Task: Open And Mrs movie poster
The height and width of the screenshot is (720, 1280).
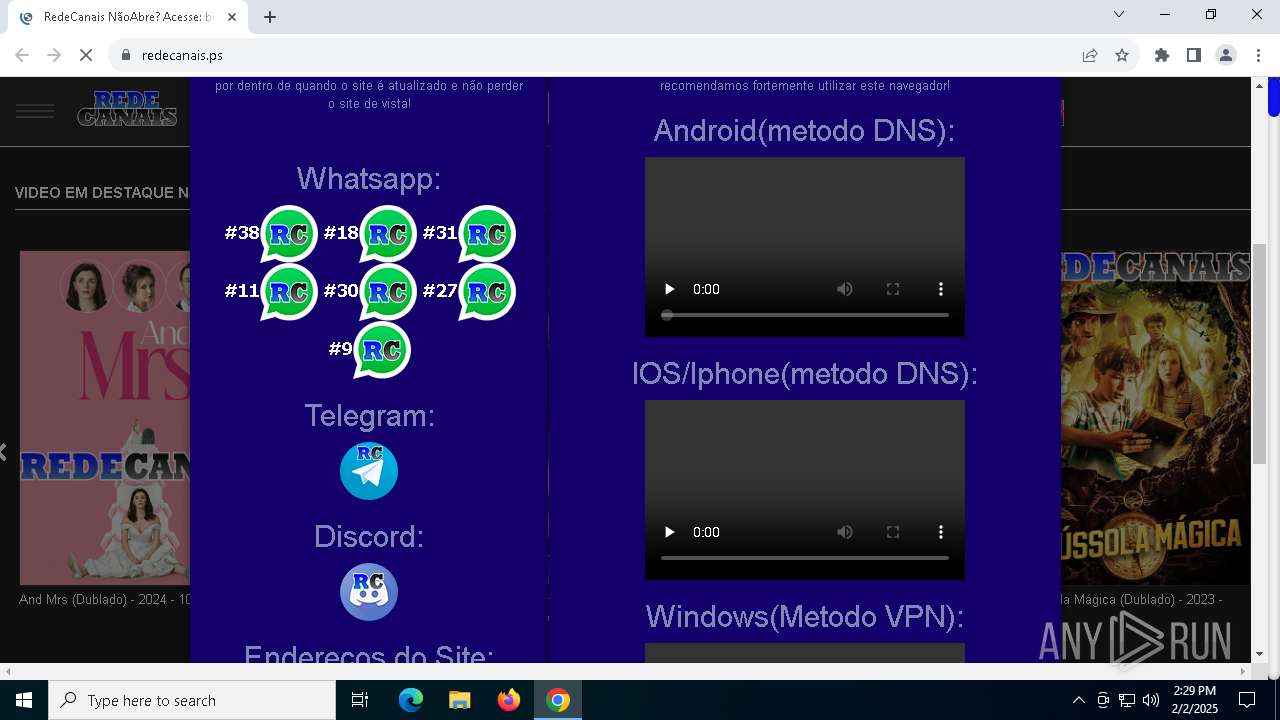Action: [105, 418]
